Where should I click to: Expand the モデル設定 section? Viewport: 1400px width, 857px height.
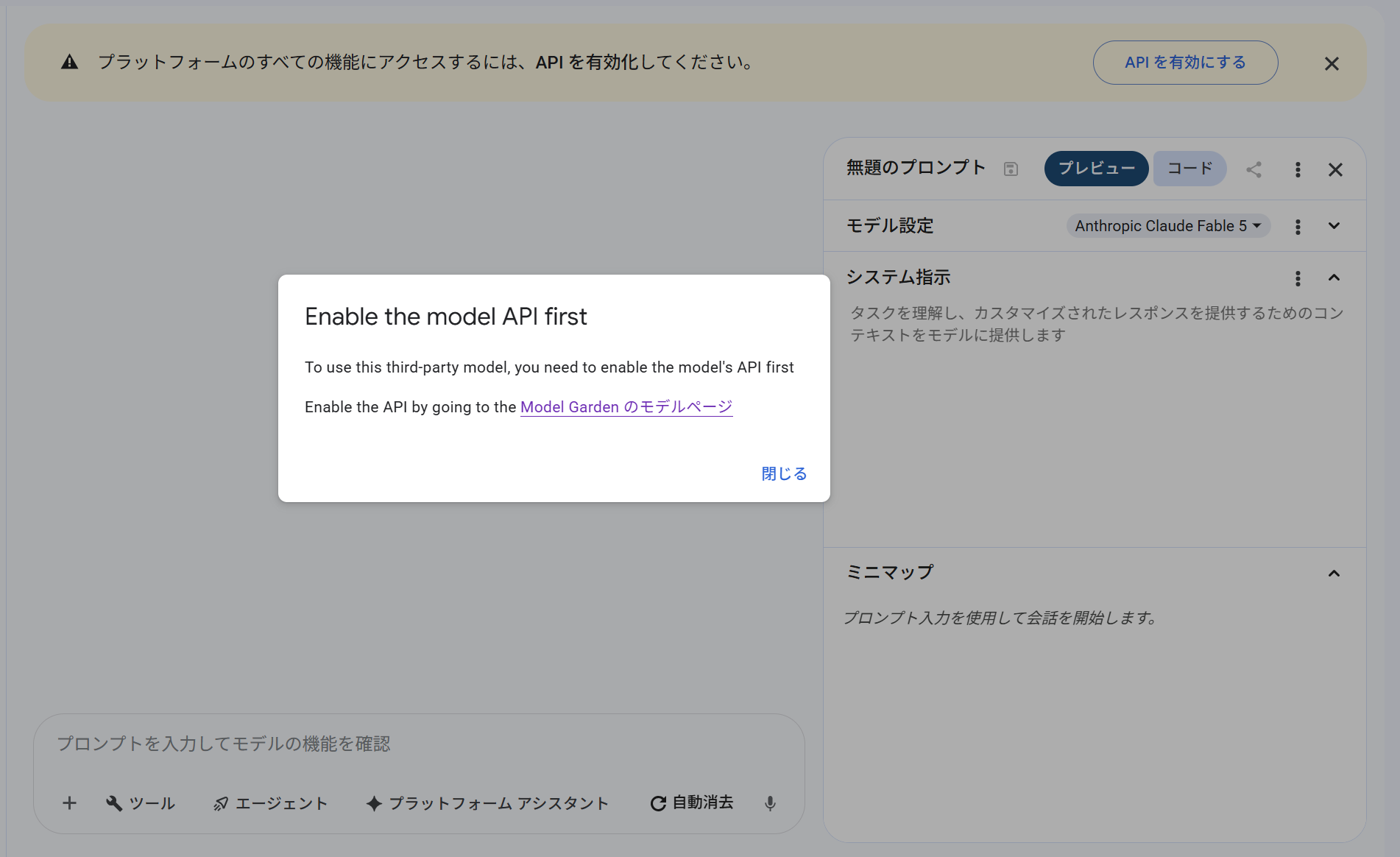1334,226
